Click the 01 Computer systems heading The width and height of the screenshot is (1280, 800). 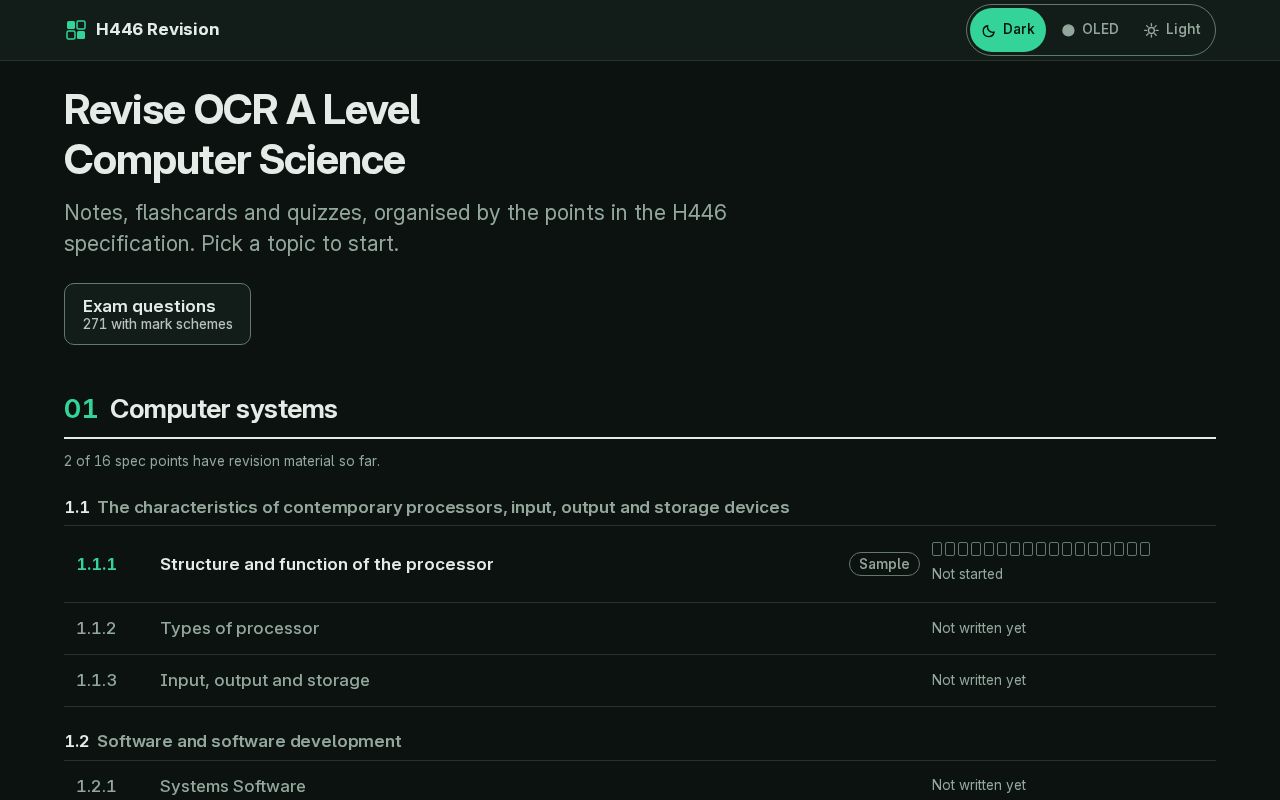coord(201,409)
